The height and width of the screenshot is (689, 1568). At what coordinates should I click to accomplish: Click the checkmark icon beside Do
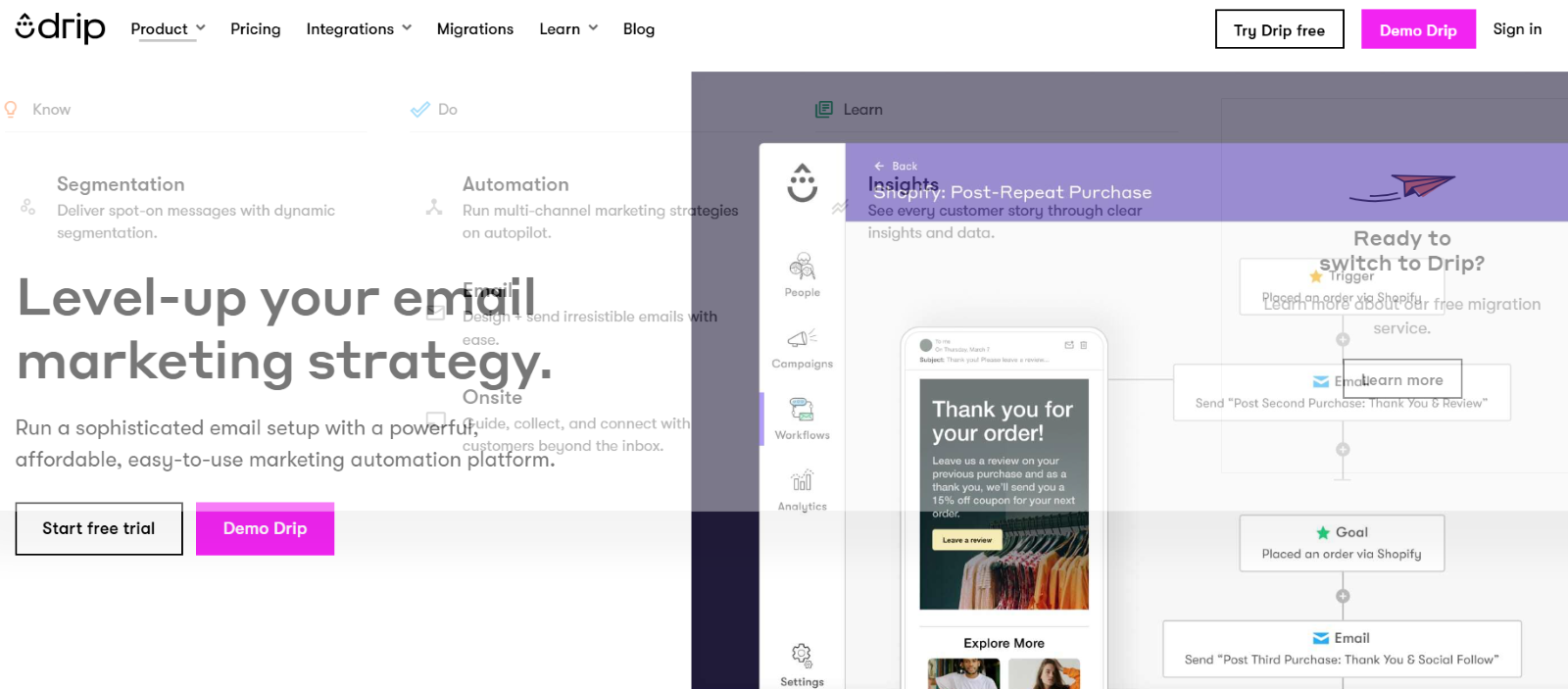pyautogui.click(x=419, y=109)
